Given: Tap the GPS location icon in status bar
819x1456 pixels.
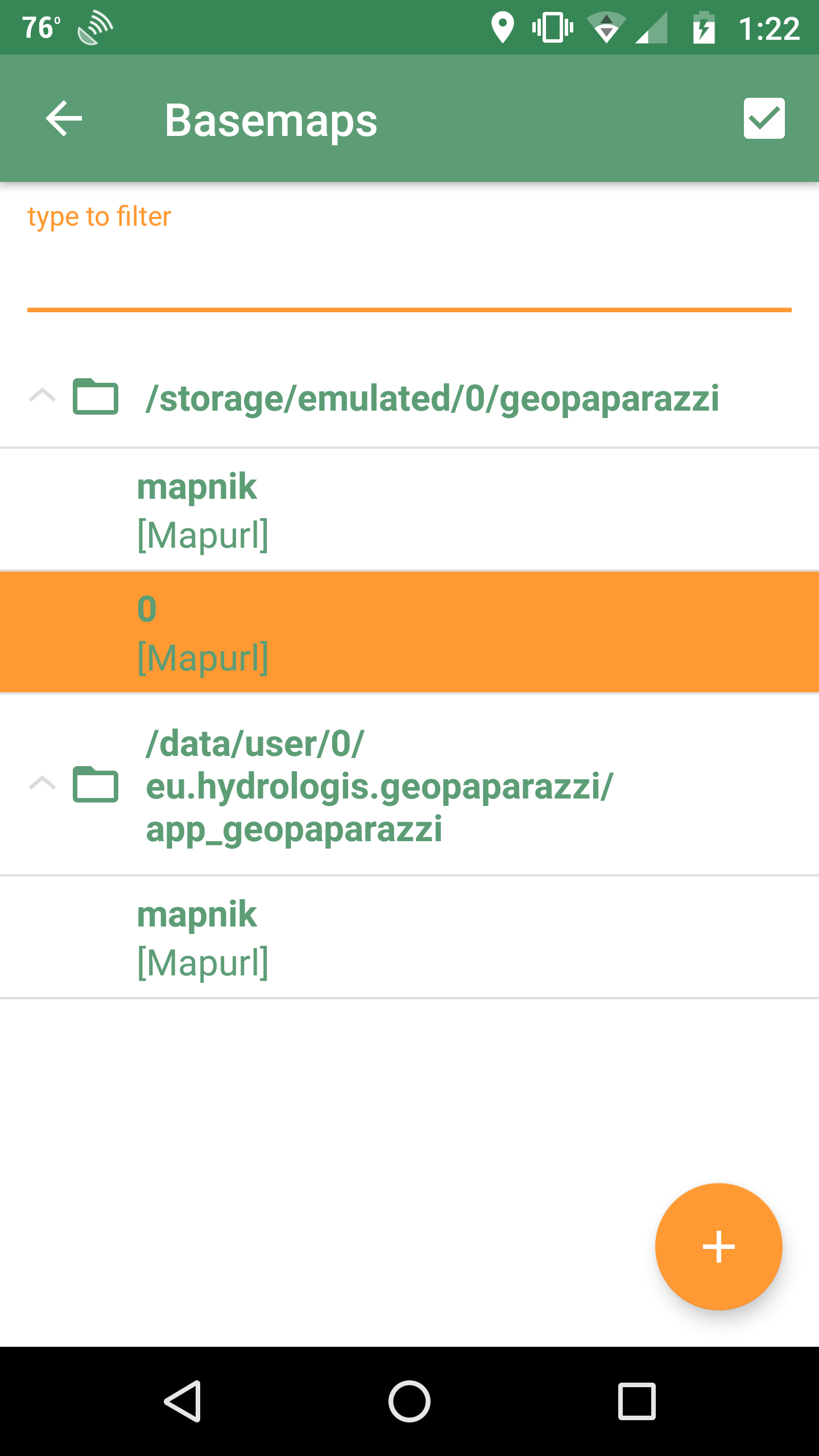Looking at the screenshot, I should pos(503,27).
